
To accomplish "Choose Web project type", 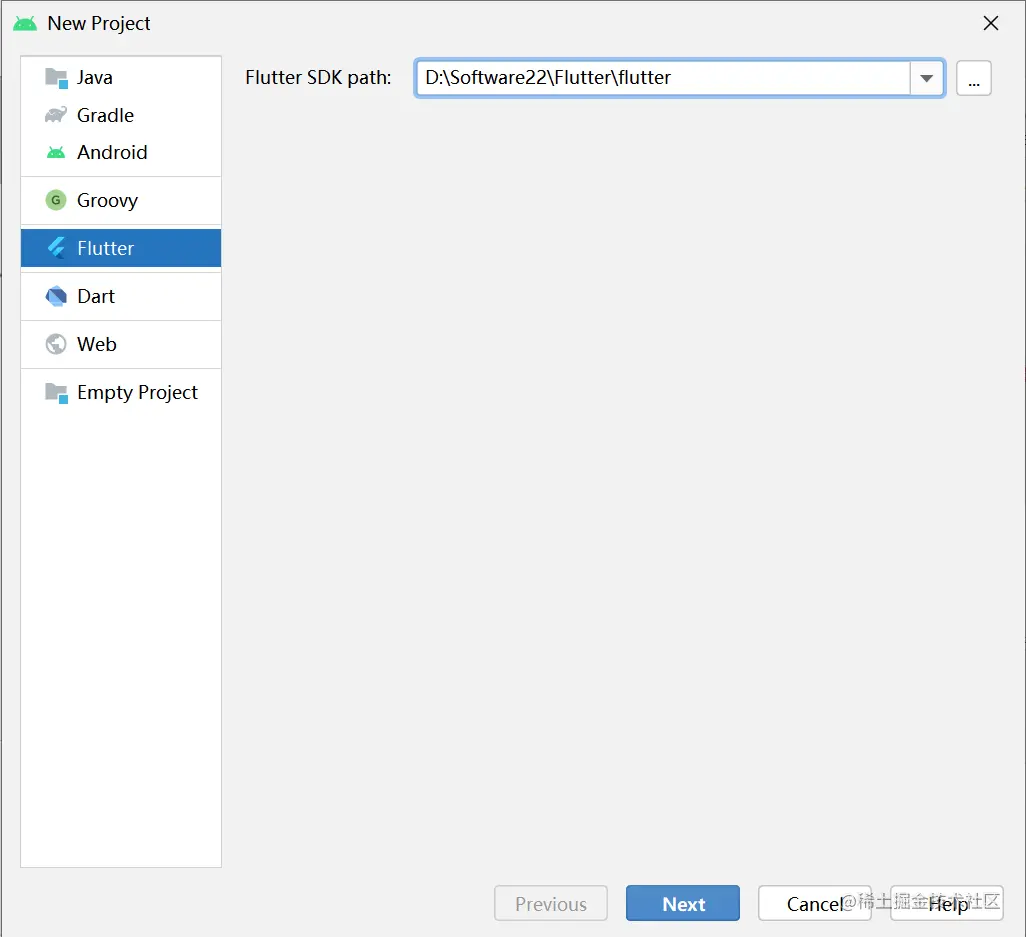I will pyautogui.click(x=121, y=344).
